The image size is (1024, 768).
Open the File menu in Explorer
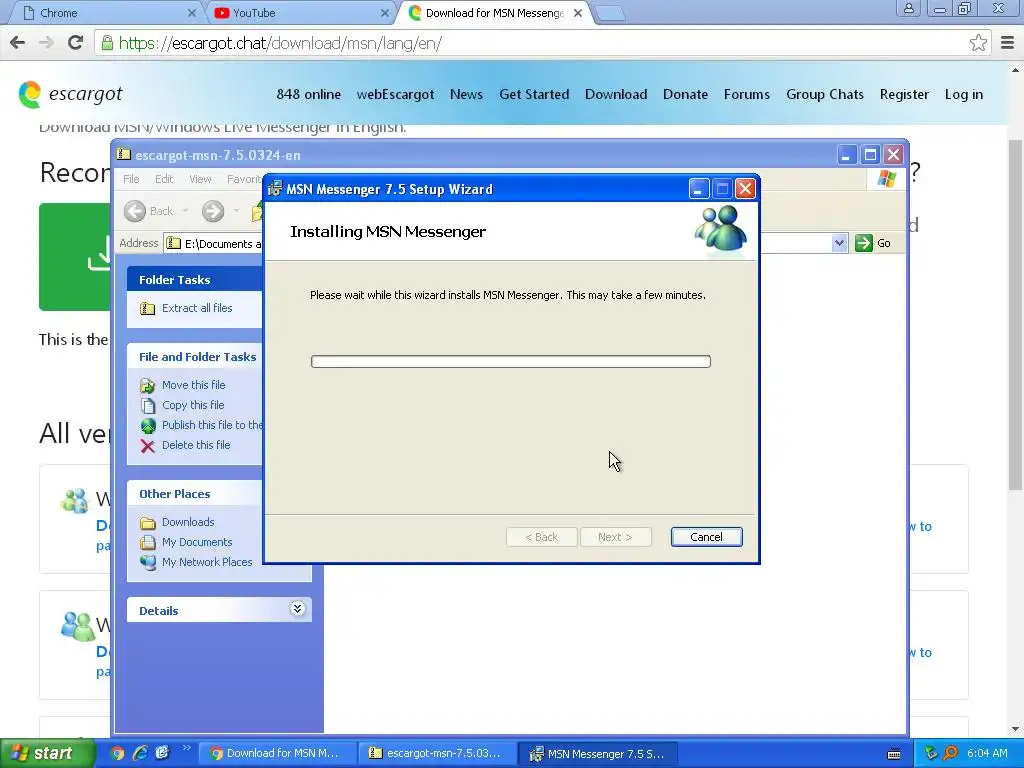131,179
